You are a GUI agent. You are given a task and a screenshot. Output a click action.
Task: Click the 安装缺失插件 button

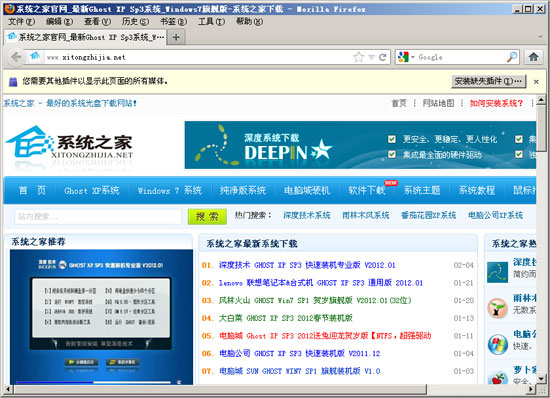(x=489, y=81)
